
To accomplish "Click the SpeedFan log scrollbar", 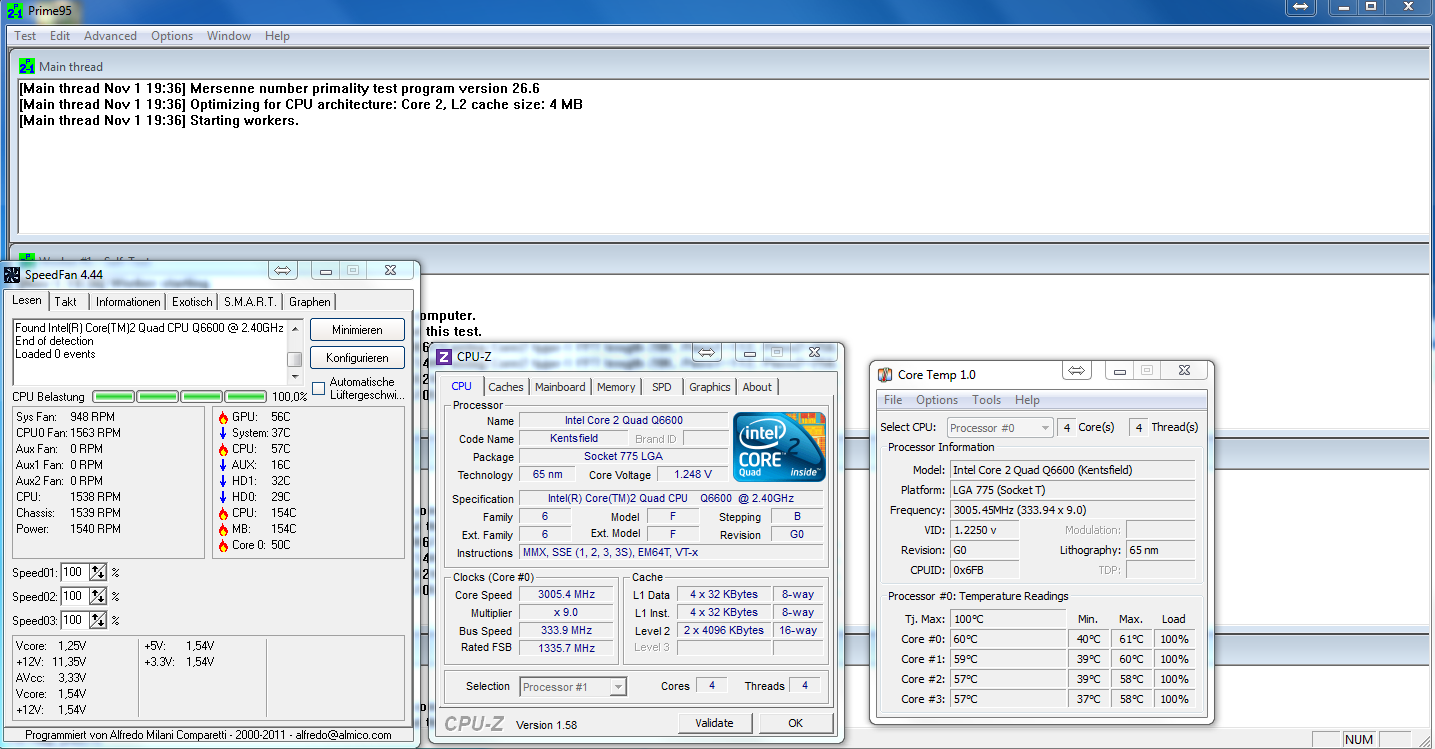I will [294, 352].
